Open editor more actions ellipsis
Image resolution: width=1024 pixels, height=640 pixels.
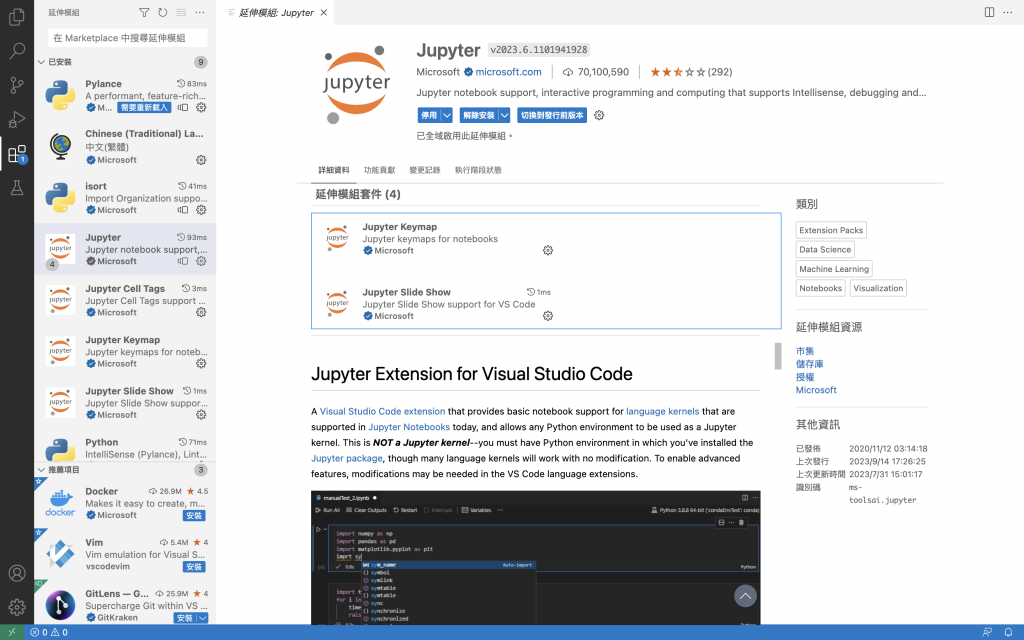pyautogui.click(x=1008, y=12)
